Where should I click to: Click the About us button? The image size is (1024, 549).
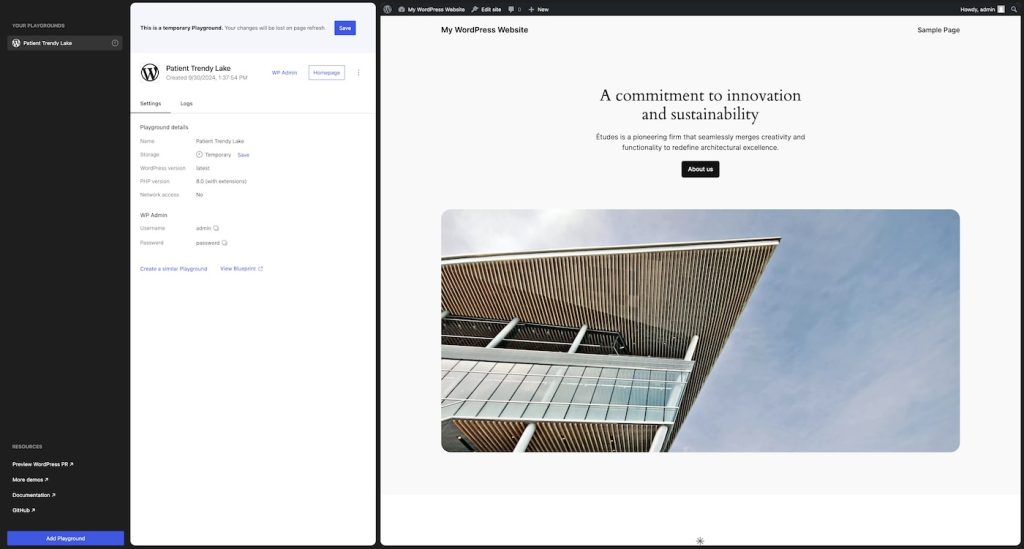pyautogui.click(x=700, y=169)
